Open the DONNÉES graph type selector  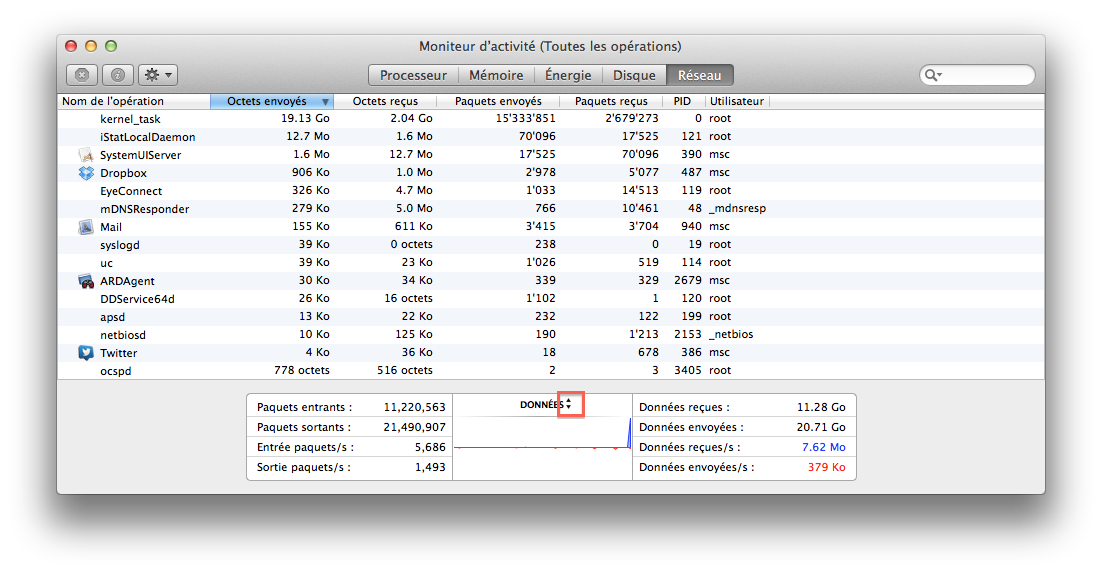[x=568, y=404]
